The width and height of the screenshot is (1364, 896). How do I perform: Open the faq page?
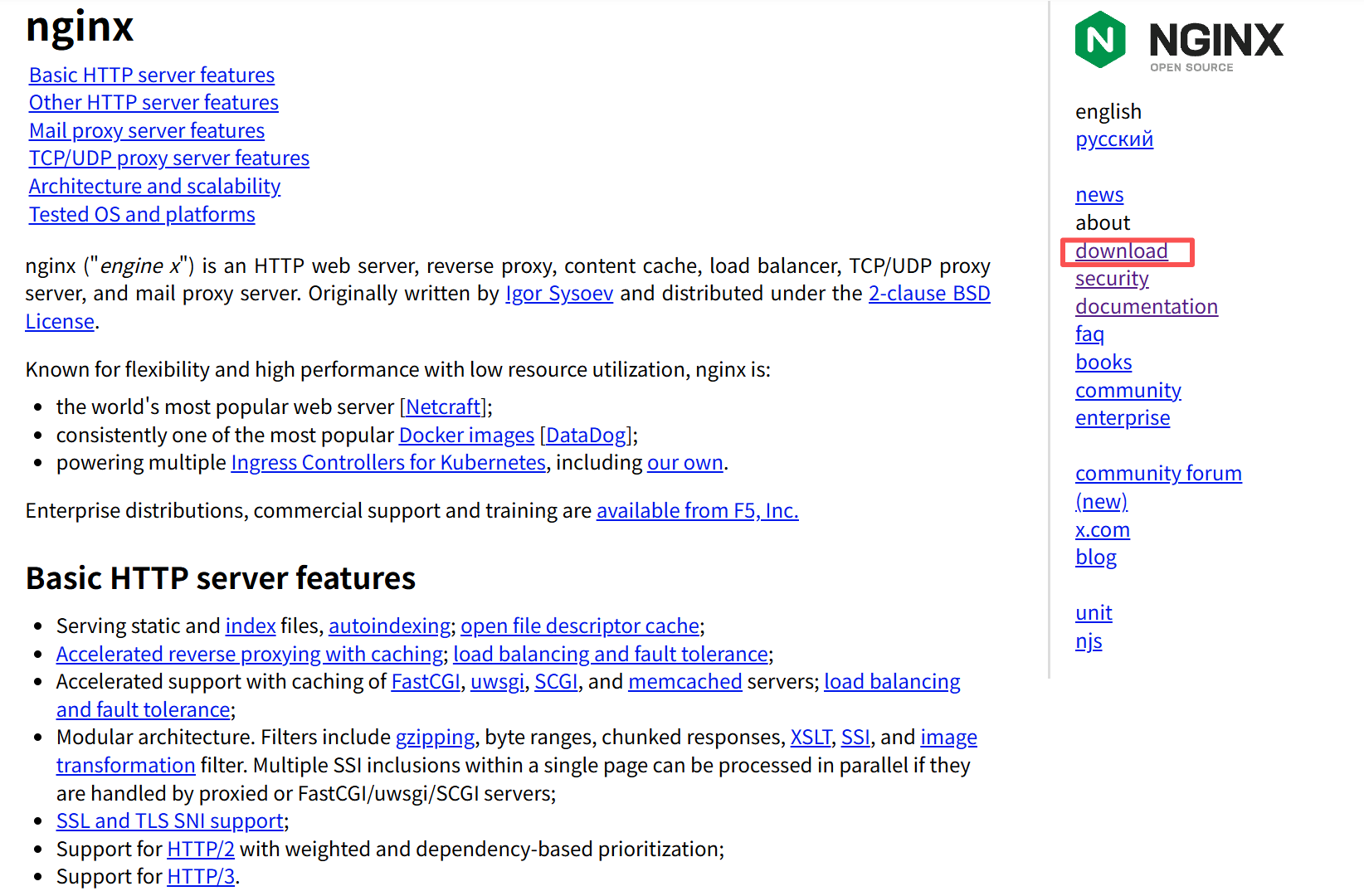1089,334
